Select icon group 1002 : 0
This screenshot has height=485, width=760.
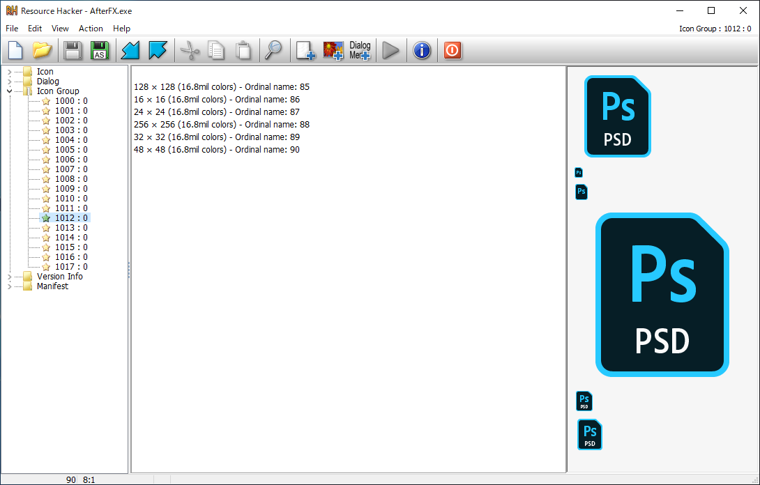71,120
